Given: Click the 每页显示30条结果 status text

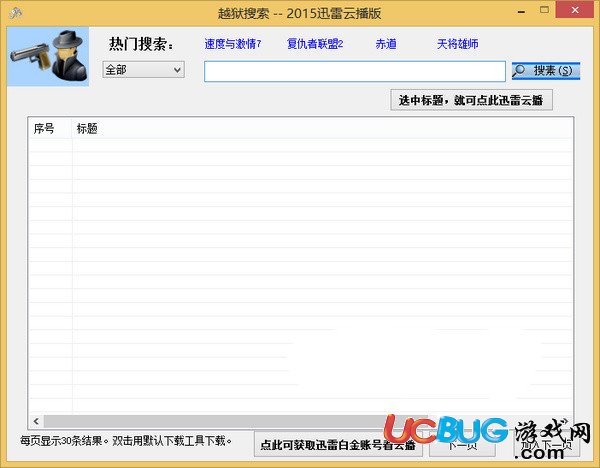Looking at the screenshot, I should (x=126, y=441).
